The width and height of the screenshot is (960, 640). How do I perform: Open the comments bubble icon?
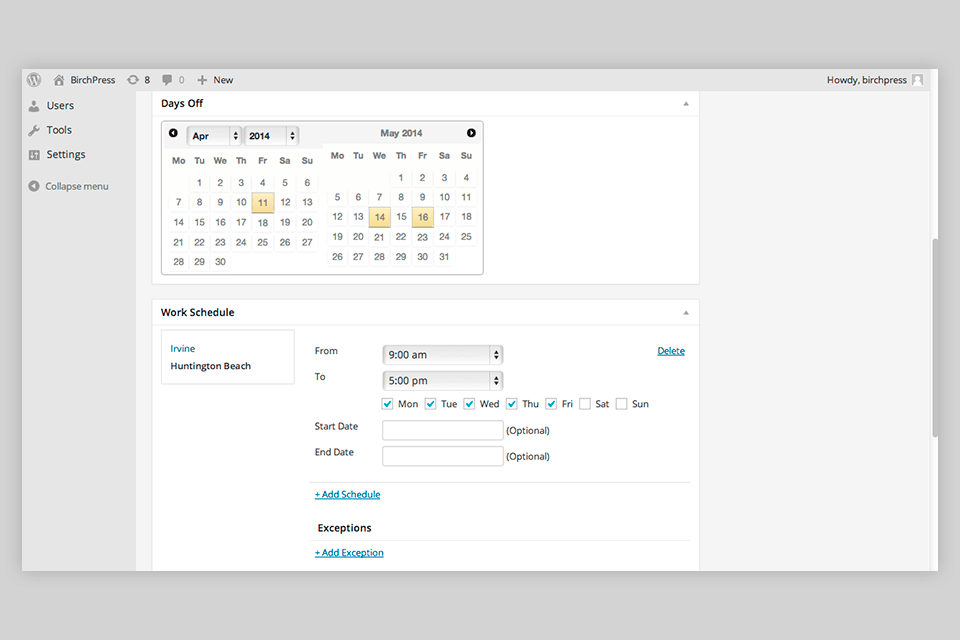pos(167,80)
